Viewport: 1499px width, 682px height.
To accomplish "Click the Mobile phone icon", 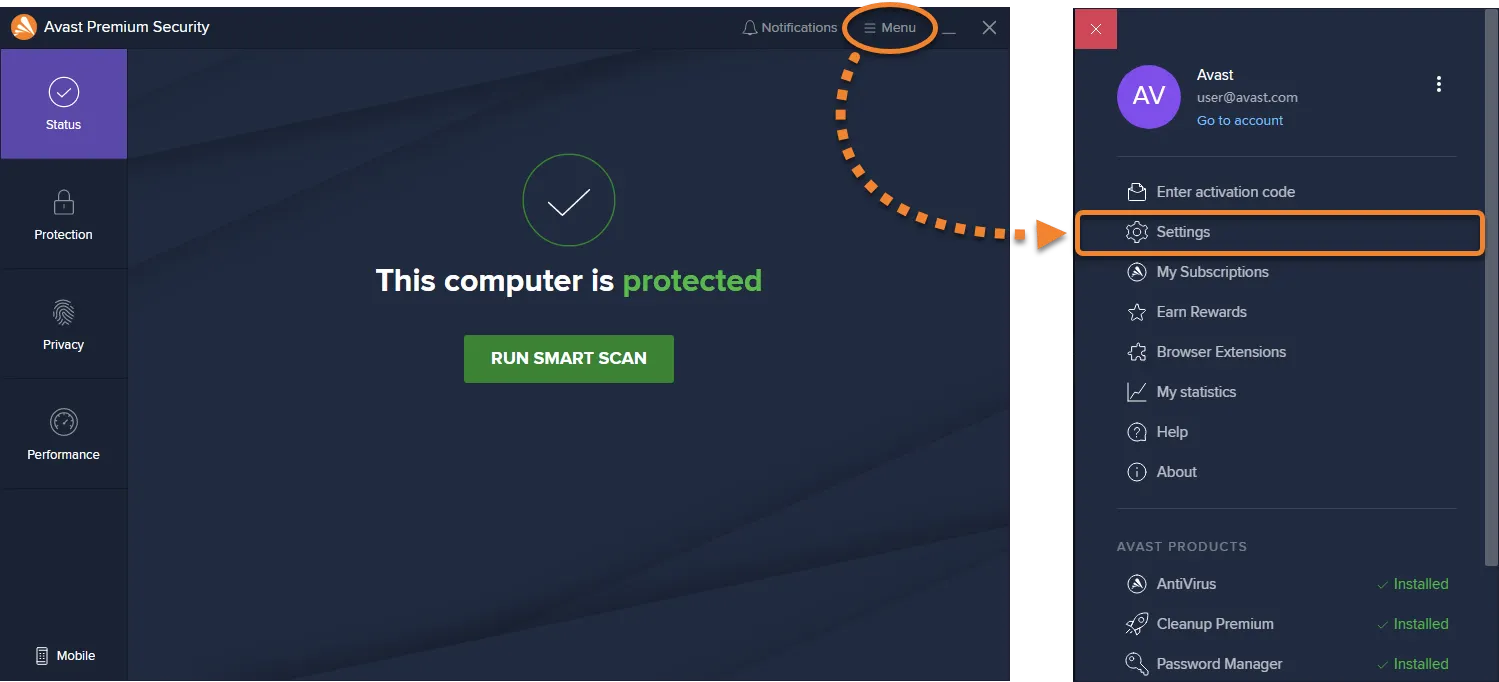I will click(42, 656).
